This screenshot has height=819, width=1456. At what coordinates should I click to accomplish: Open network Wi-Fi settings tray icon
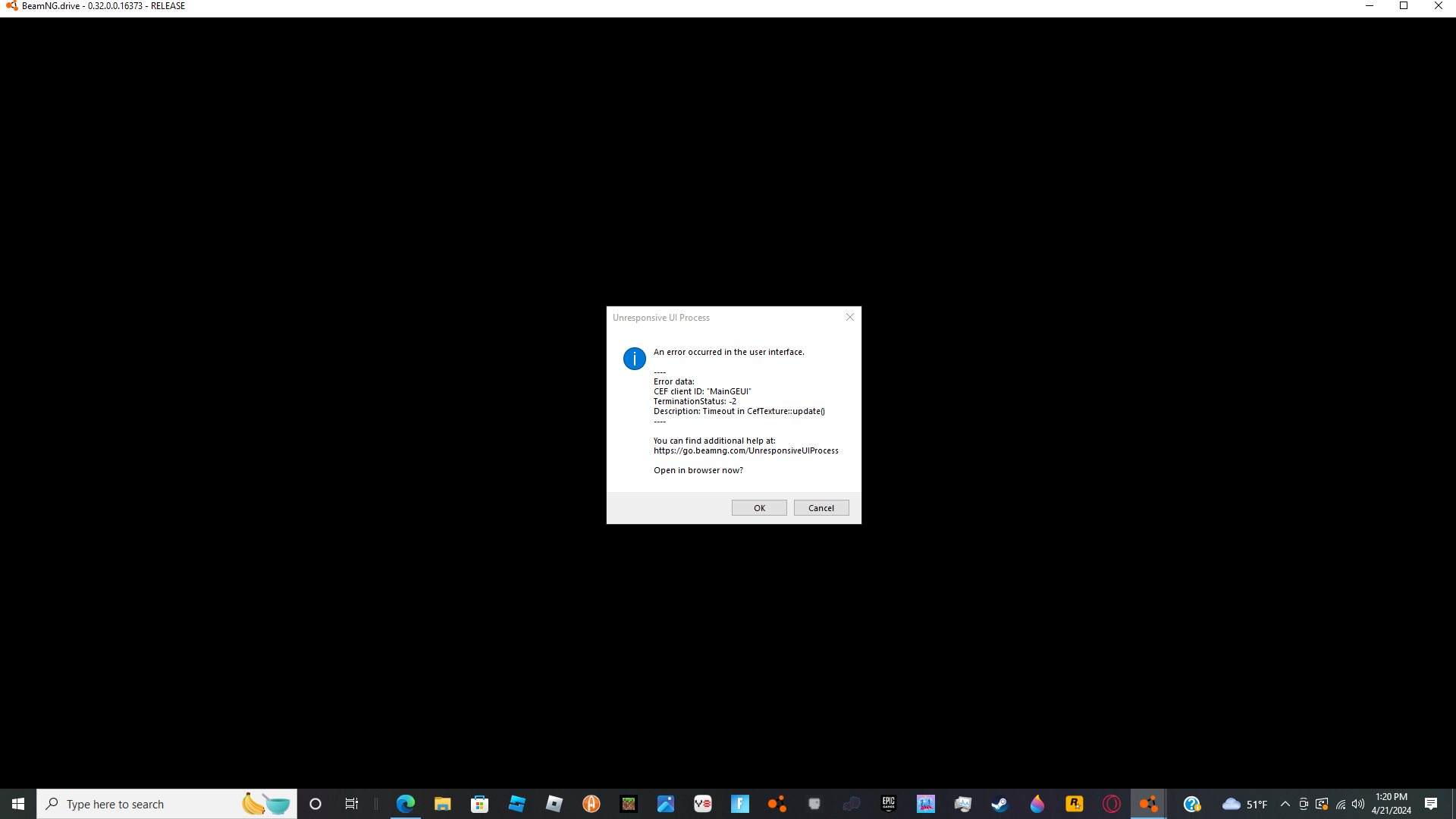pos(1341,804)
